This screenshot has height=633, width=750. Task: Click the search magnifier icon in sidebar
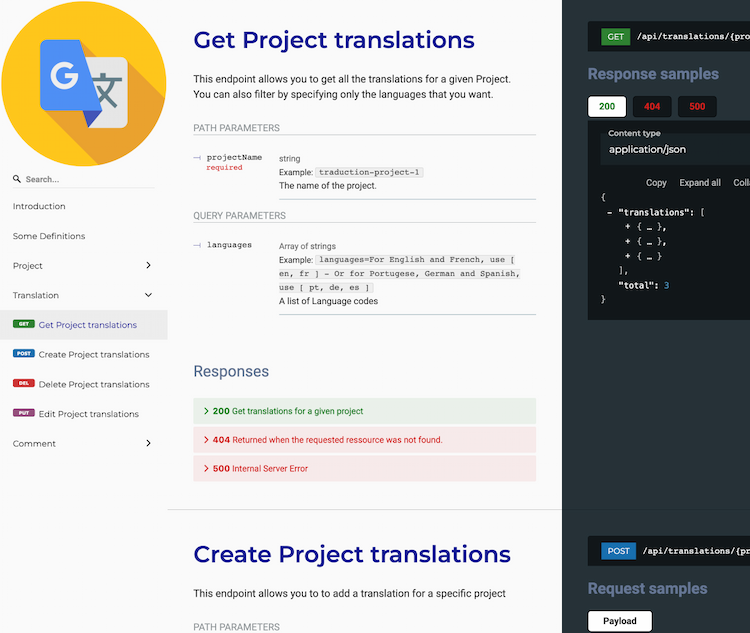click(17, 180)
